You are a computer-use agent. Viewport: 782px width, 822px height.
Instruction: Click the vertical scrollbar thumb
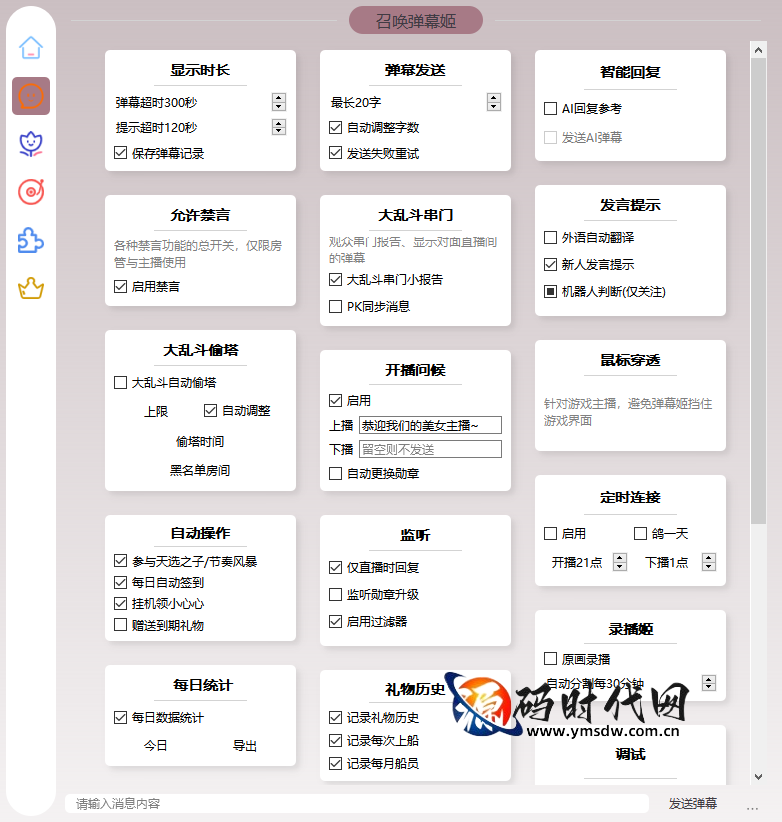[x=758, y=280]
